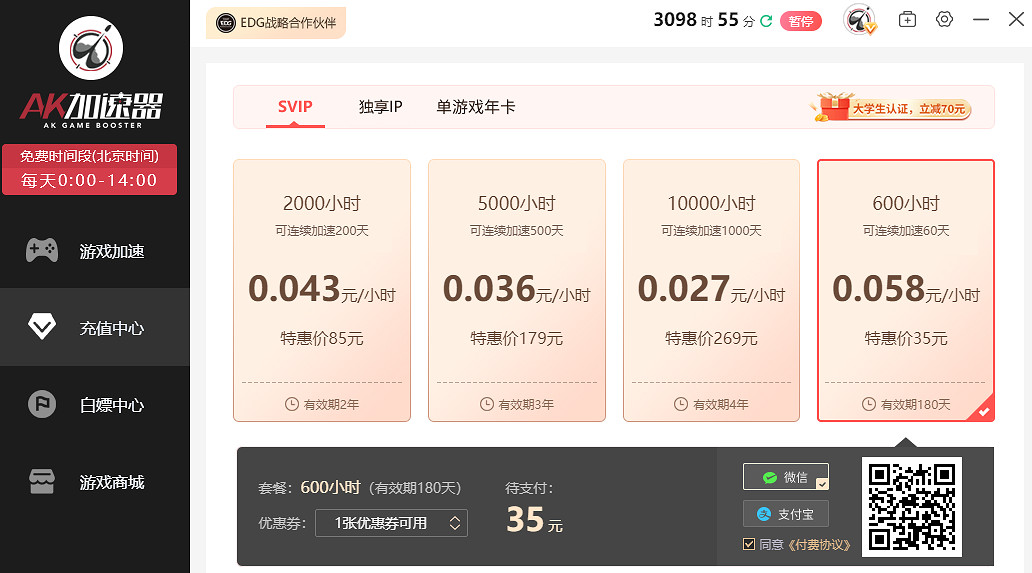Image resolution: width=1032 pixels, height=573 pixels.
Task: Click the EDG战略合作伙伴 badge
Action: pos(276,23)
